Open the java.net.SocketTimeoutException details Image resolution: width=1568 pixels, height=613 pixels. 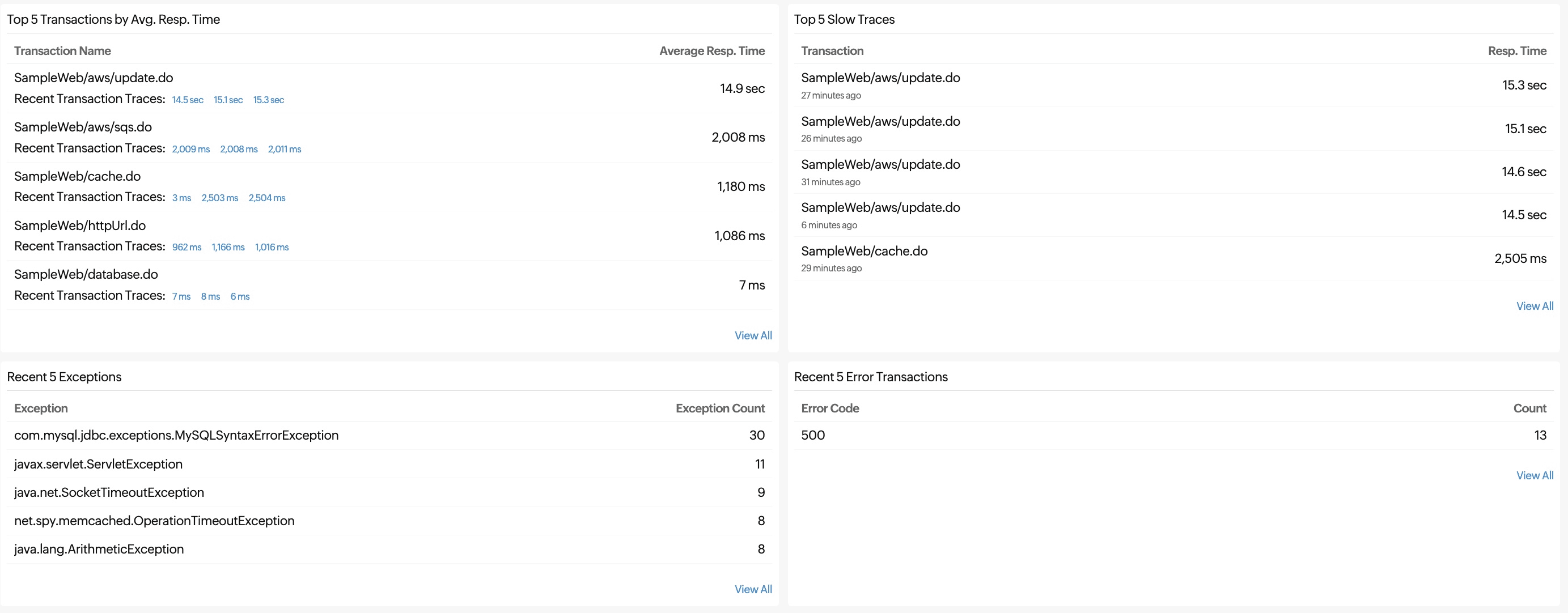[109, 492]
